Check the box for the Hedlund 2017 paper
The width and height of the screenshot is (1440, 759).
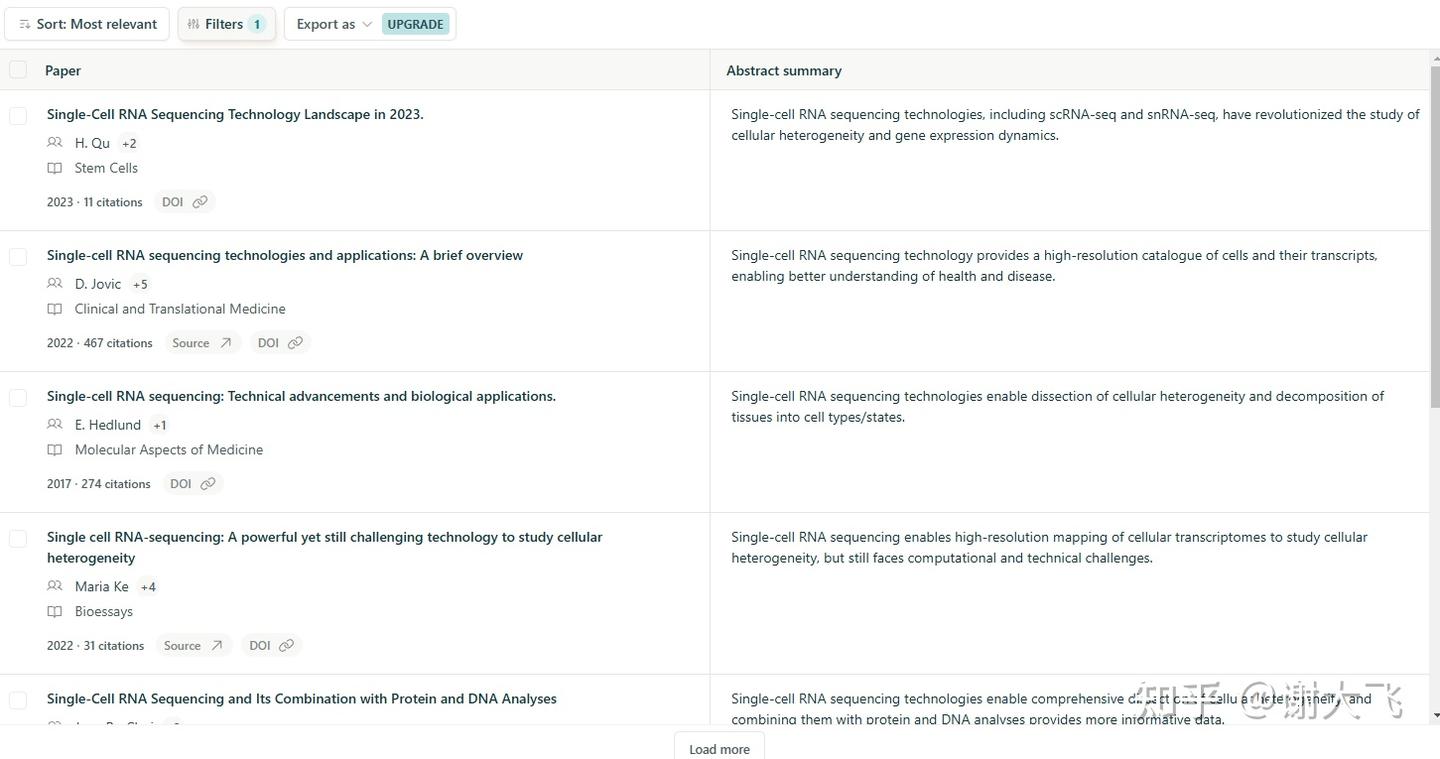(18, 398)
